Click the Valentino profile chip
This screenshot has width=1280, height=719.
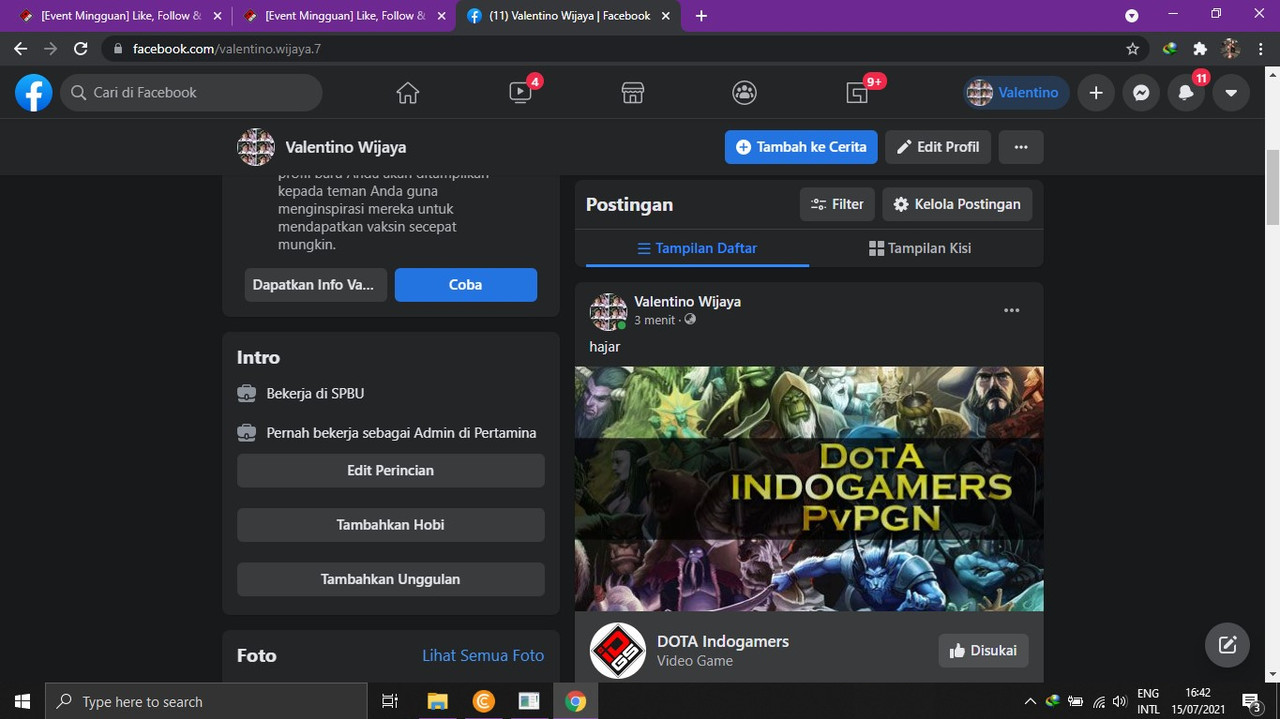tap(1015, 93)
